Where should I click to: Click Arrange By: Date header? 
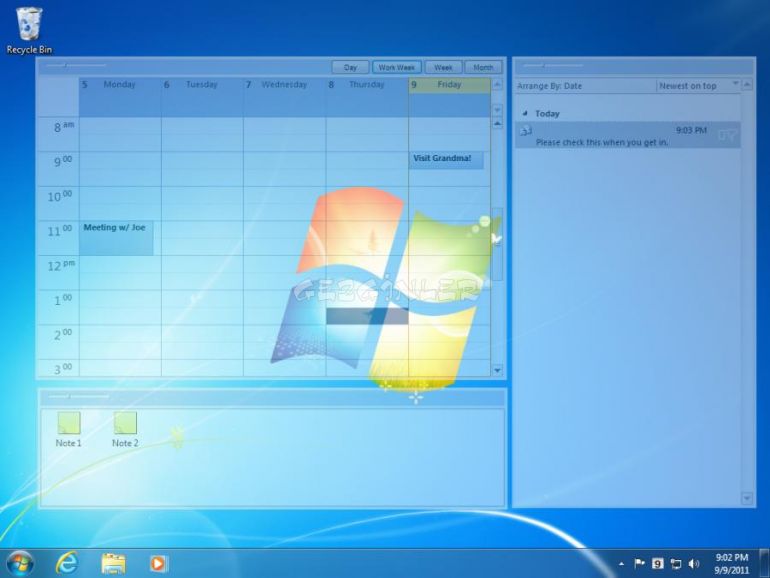(x=550, y=86)
